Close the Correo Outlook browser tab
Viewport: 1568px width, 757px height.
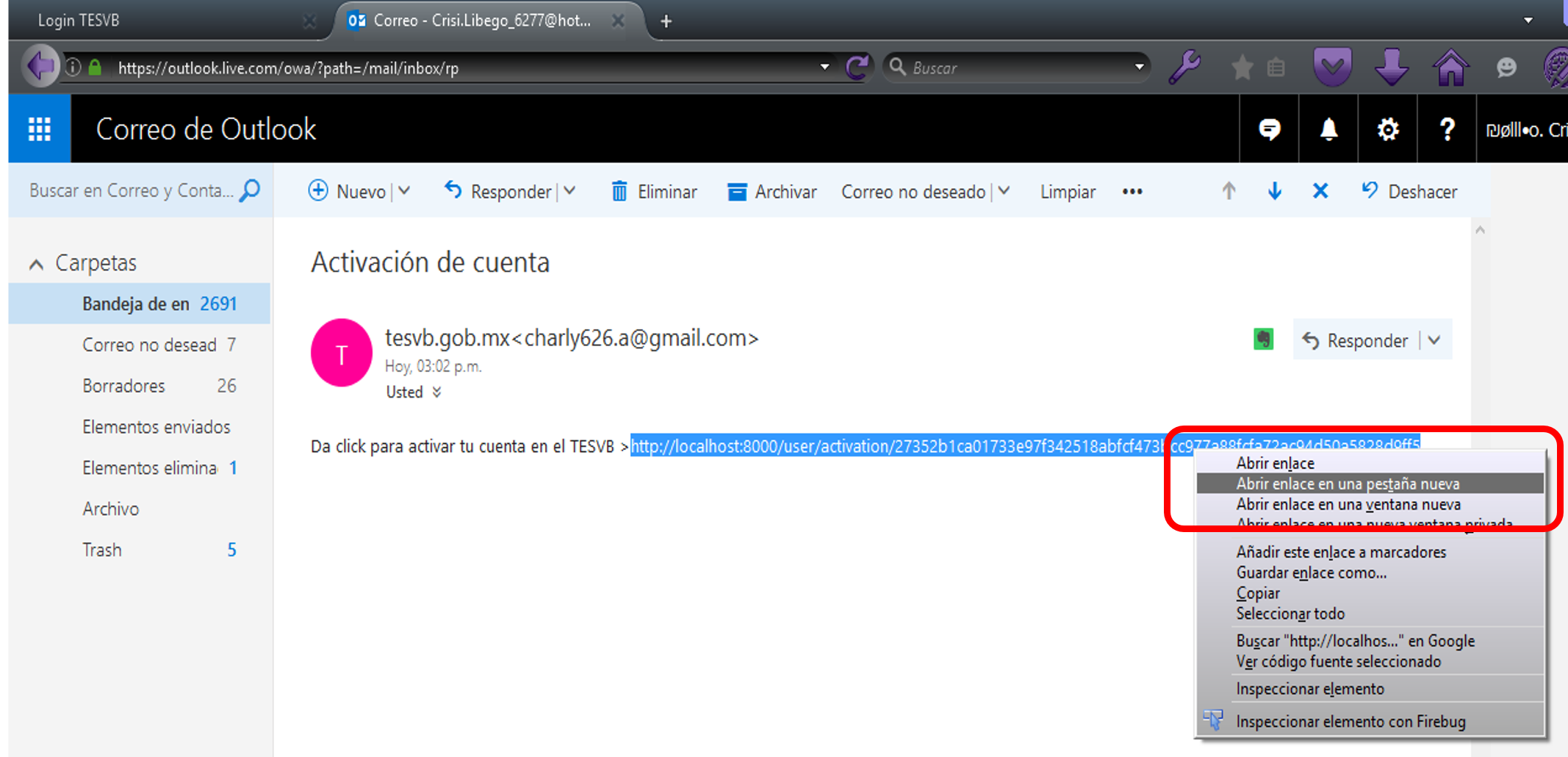(x=618, y=21)
